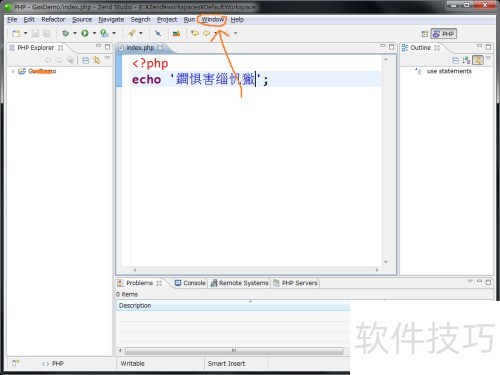The width and height of the screenshot is (500, 375).
Task: Click the Debug bug icon
Action: coord(66,33)
